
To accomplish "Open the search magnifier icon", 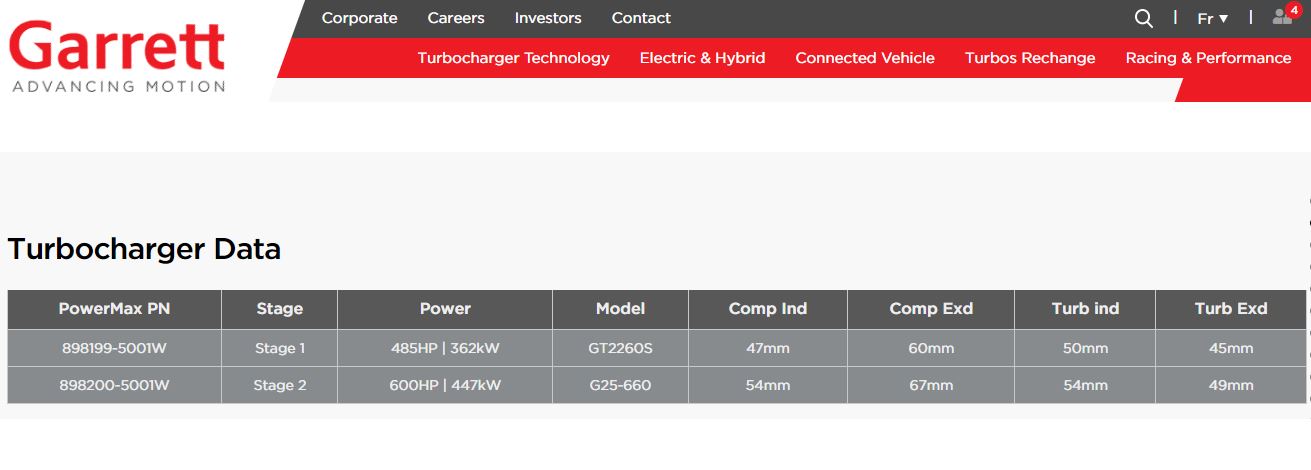I will (x=1143, y=18).
